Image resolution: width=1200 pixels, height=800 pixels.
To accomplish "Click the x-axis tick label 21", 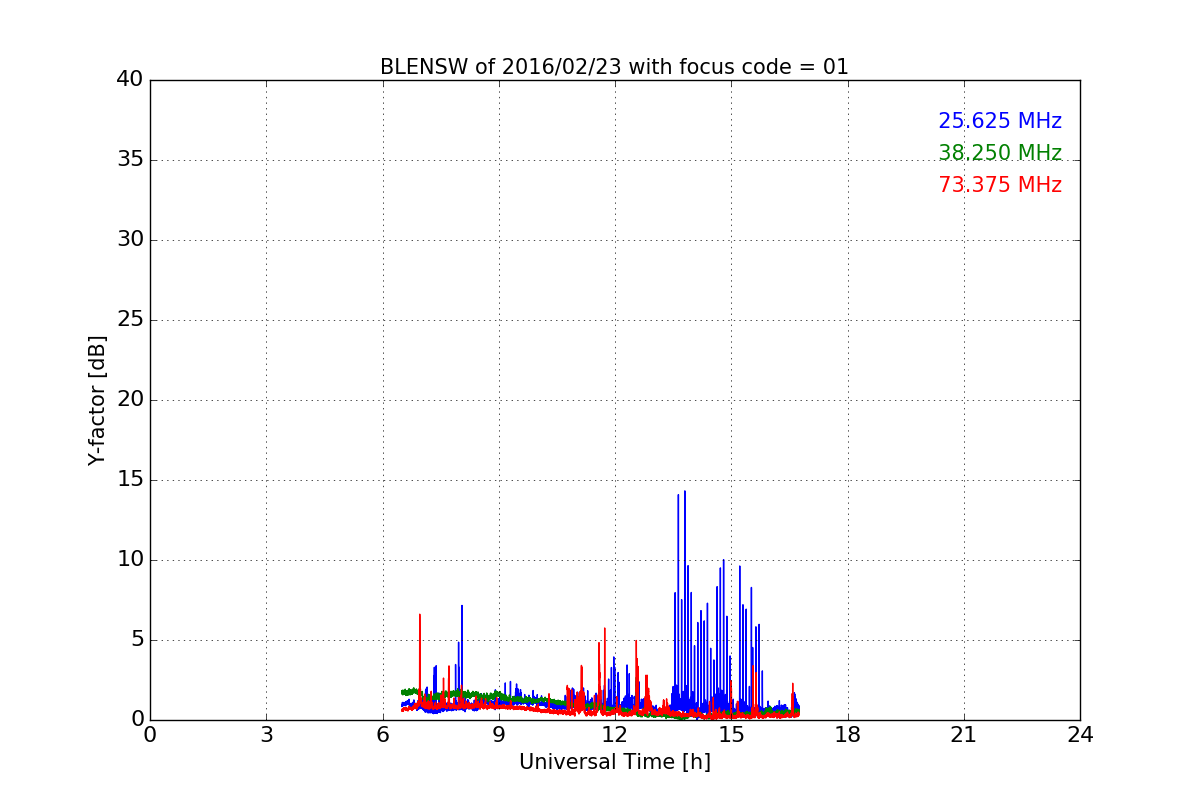I will click(x=964, y=735).
